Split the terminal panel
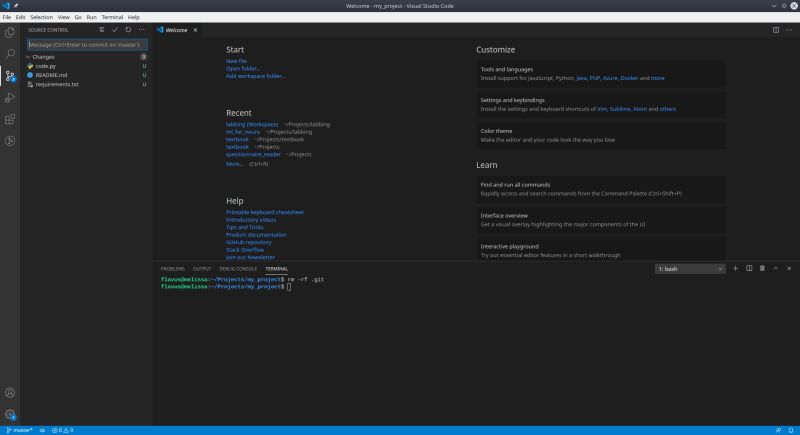This screenshot has width=800, height=435. [749, 268]
